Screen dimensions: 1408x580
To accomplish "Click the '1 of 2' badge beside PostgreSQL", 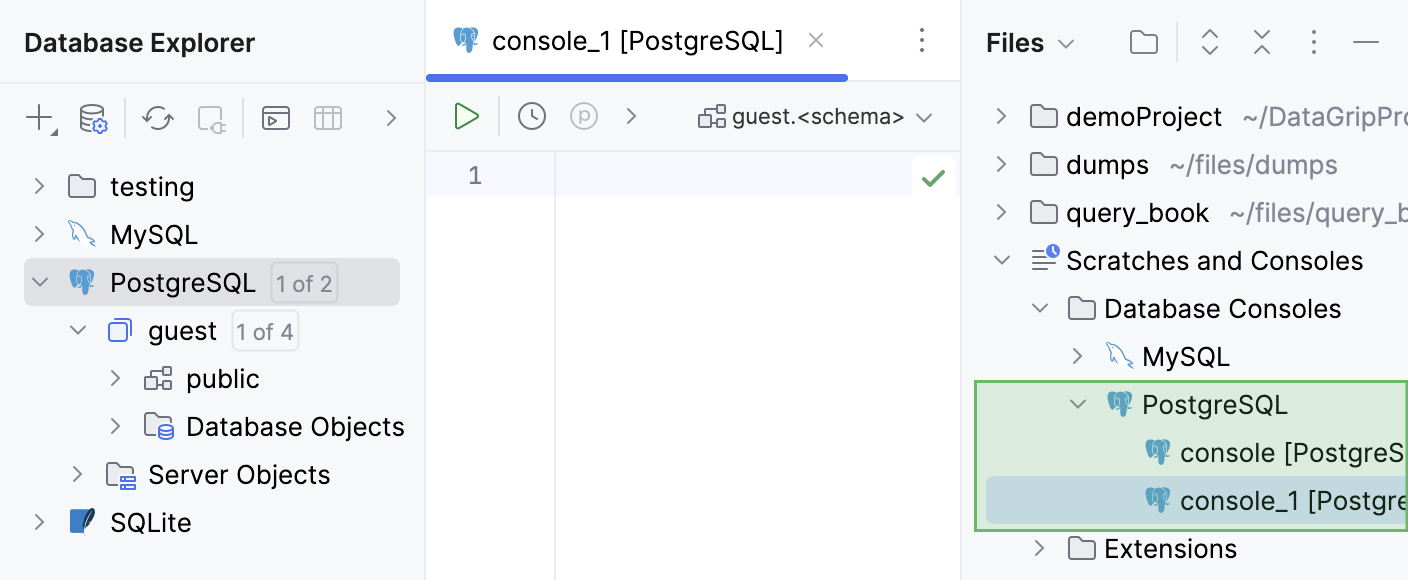I will point(304,283).
